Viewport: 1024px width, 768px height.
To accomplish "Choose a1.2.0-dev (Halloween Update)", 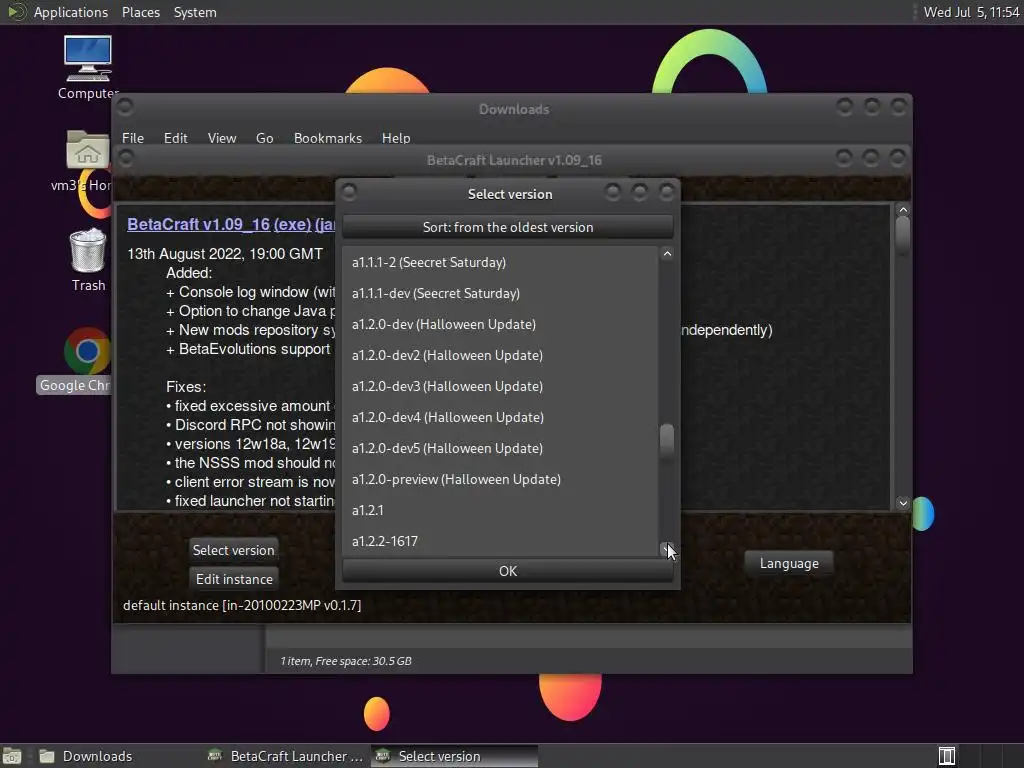I will (500, 324).
